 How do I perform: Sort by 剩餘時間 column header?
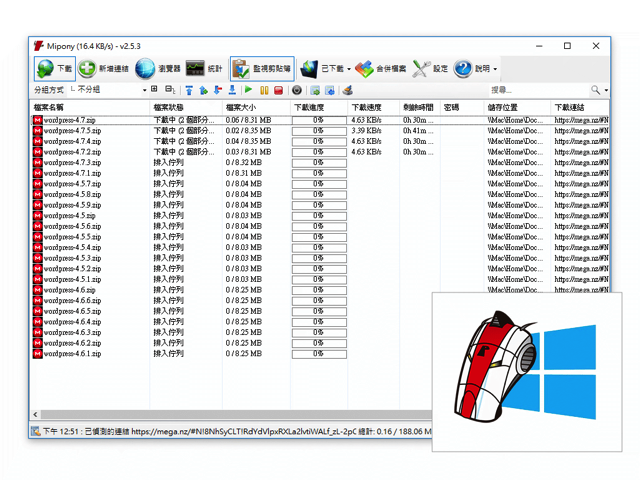coord(420,107)
